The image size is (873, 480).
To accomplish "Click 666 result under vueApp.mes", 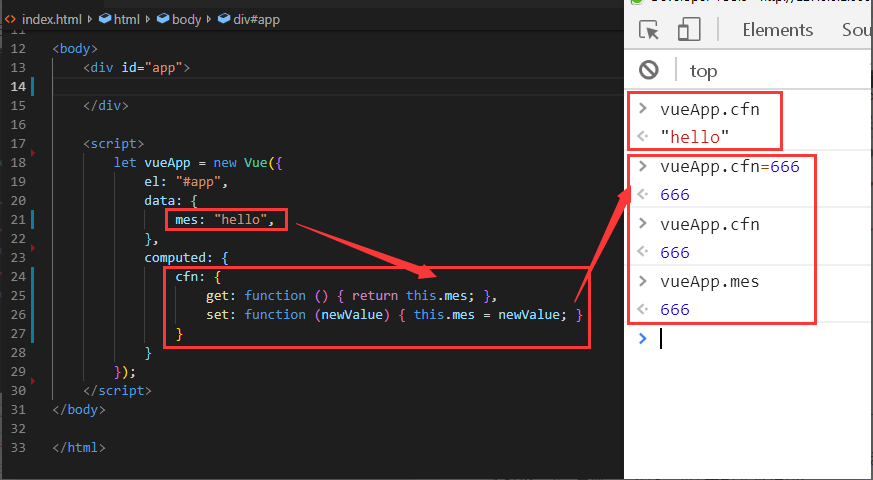I will pyautogui.click(x=675, y=310).
